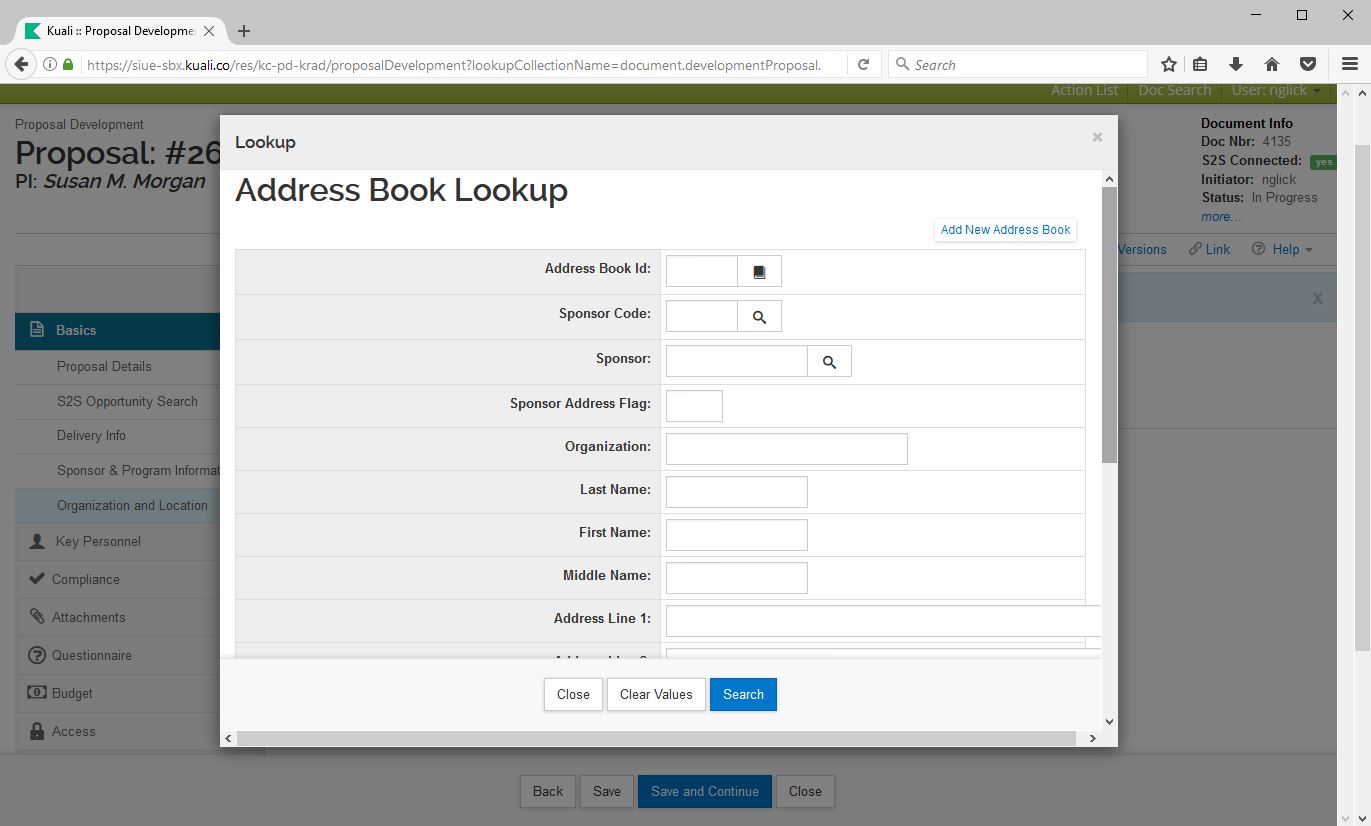1371x826 pixels.
Task: Click the Sponsor field magnifier icon
Action: click(x=829, y=362)
